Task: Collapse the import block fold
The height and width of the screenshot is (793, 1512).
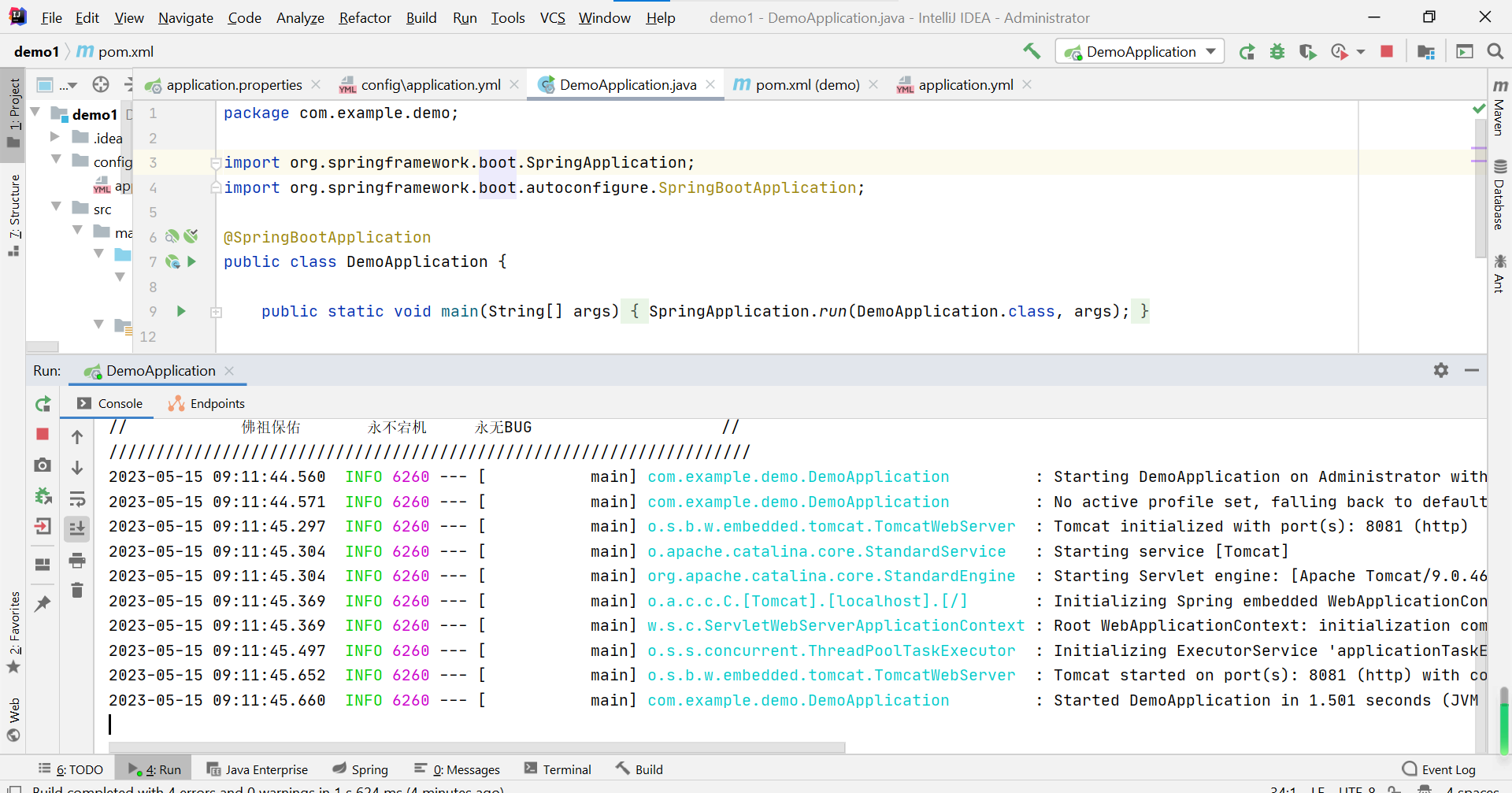Action: tap(215, 163)
